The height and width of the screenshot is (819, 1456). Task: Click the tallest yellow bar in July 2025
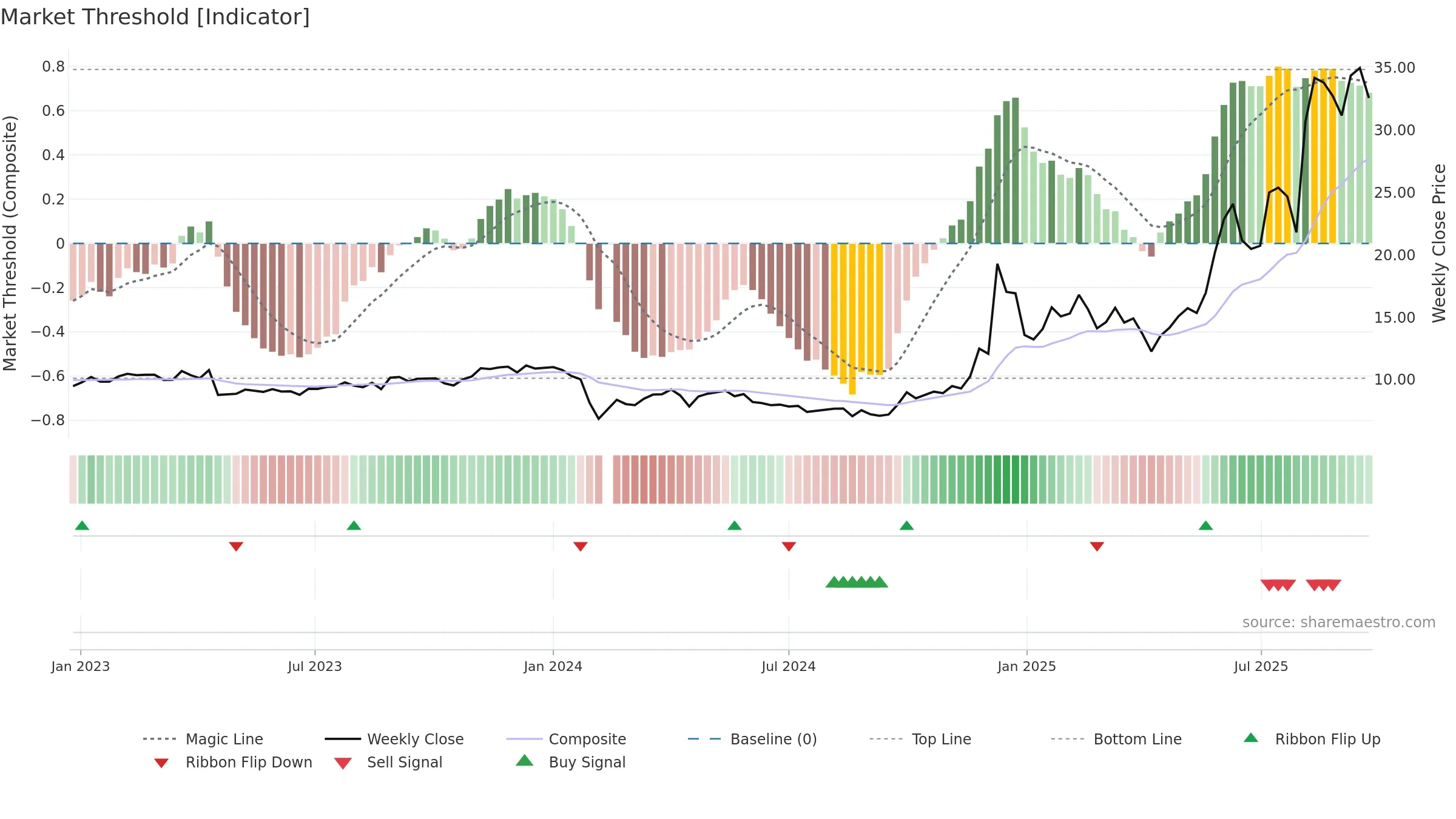(x=1278, y=155)
